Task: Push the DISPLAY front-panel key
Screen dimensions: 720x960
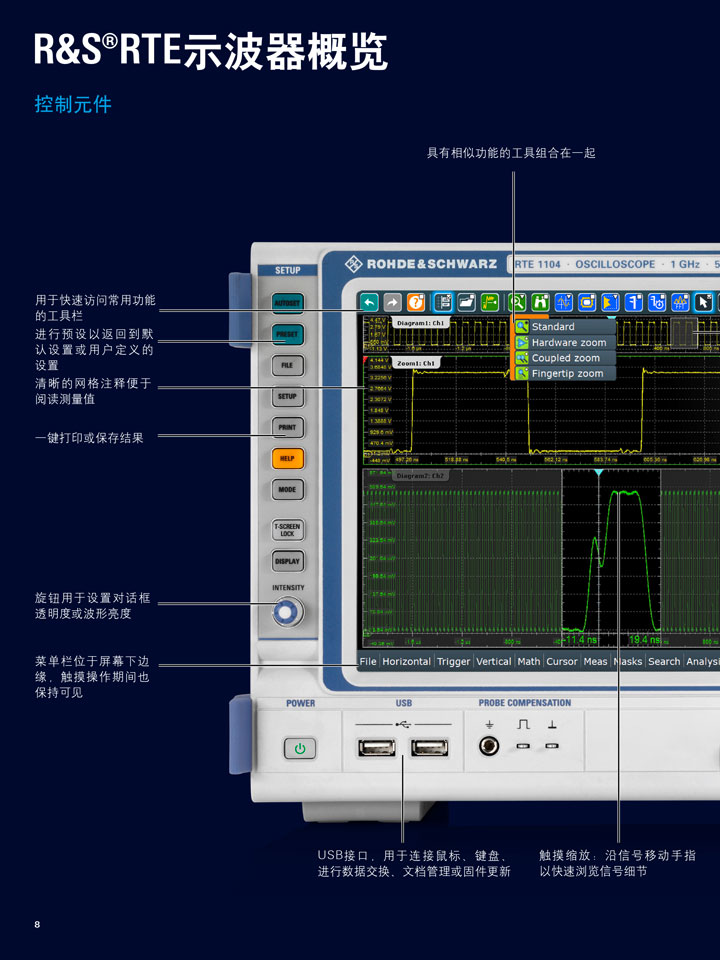Action: [x=287, y=561]
